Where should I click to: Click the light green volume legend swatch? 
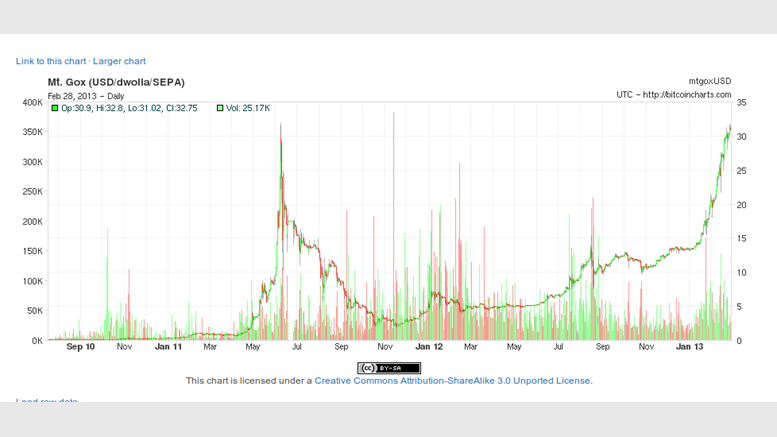[220, 108]
